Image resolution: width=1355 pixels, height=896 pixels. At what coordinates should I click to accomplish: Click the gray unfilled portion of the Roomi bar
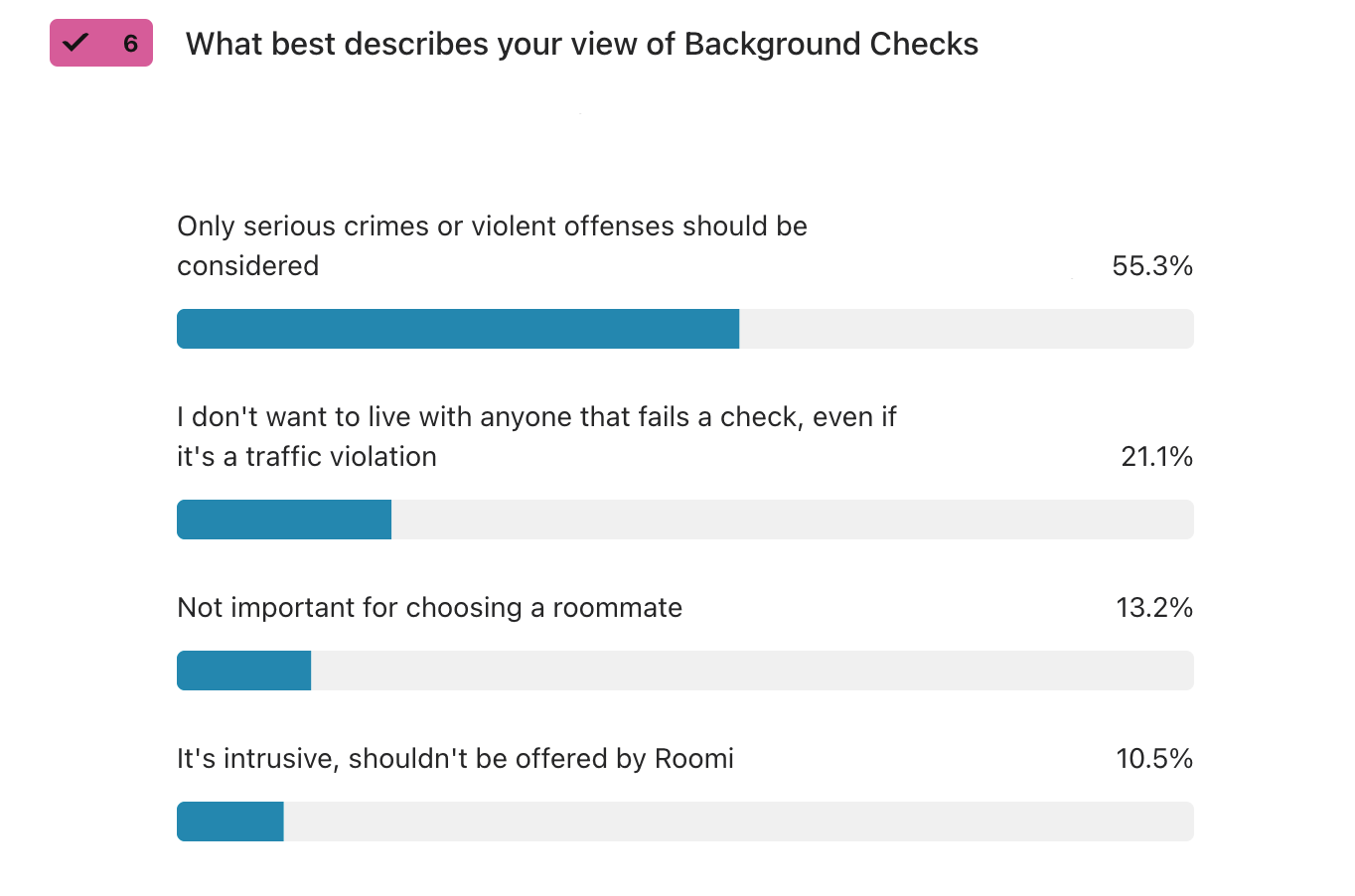(739, 821)
